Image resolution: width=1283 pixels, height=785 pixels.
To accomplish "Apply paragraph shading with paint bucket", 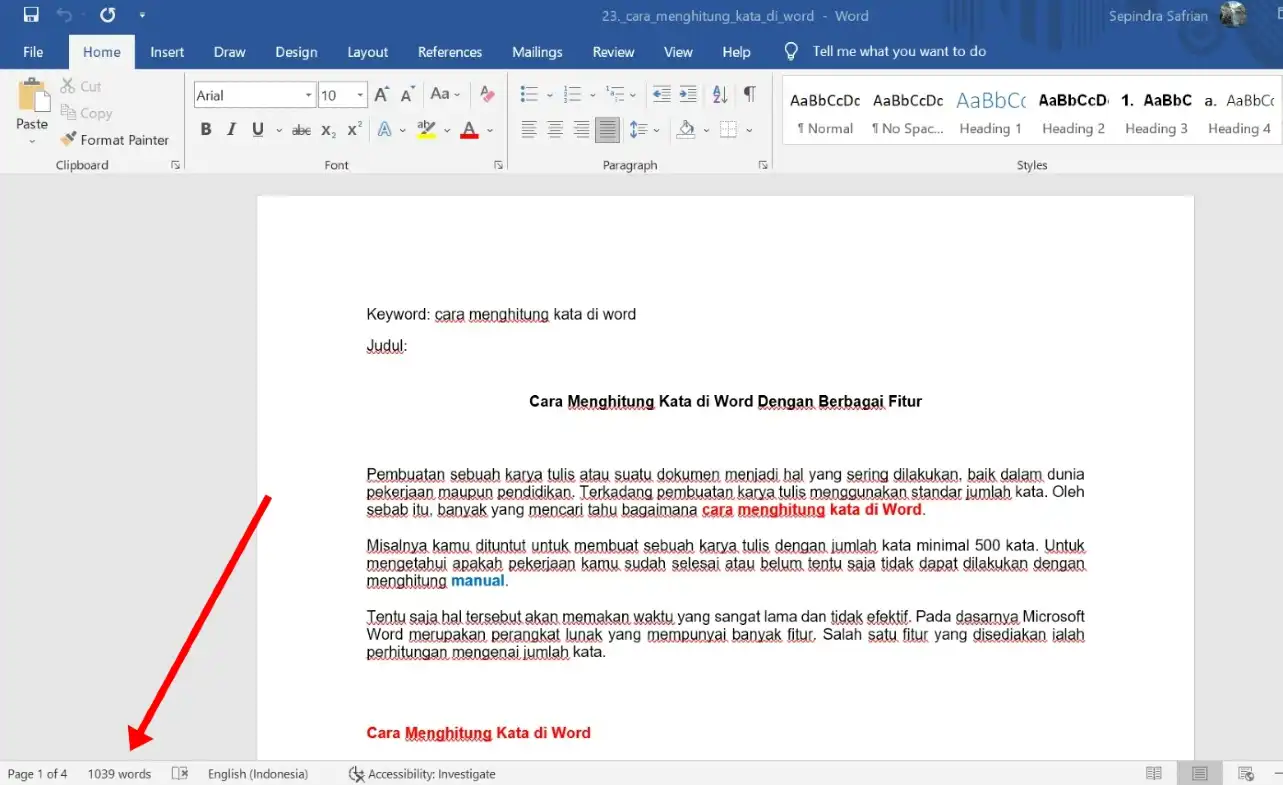I will 686,129.
